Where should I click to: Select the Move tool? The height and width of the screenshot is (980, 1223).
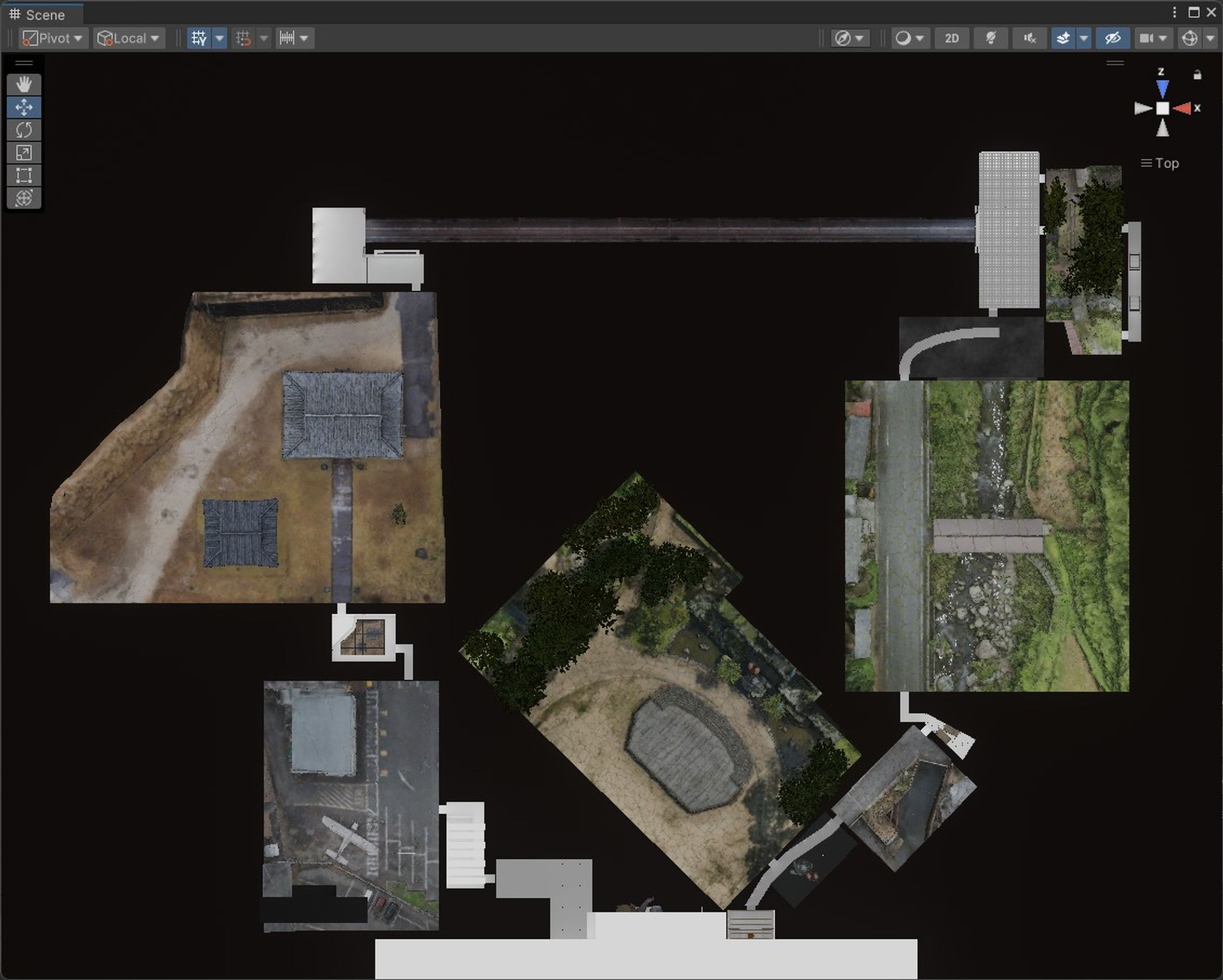24,107
